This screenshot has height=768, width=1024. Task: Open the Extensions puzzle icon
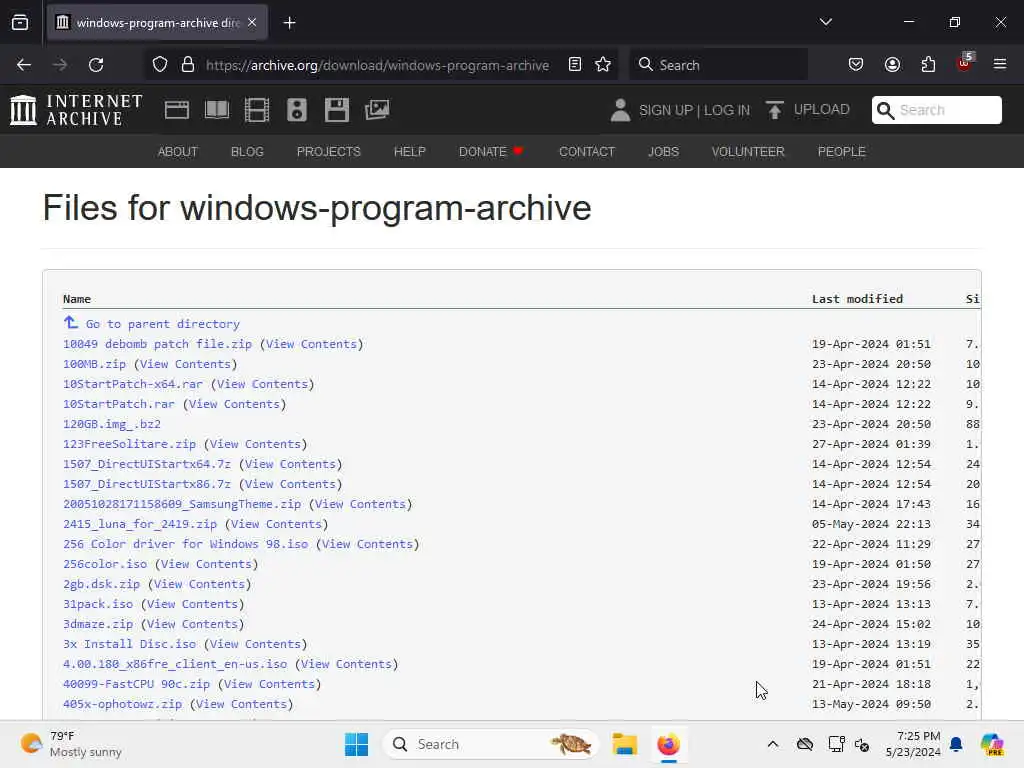[928, 65]
